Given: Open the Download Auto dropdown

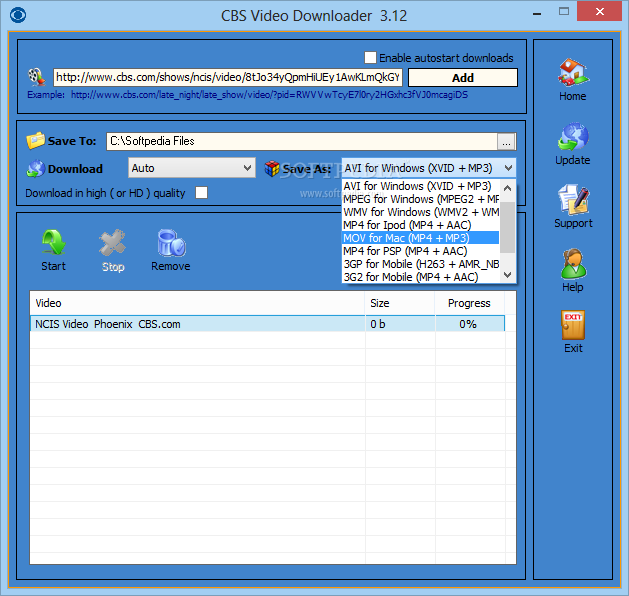Looking at the screenshot, I should (x=192, y=168).
